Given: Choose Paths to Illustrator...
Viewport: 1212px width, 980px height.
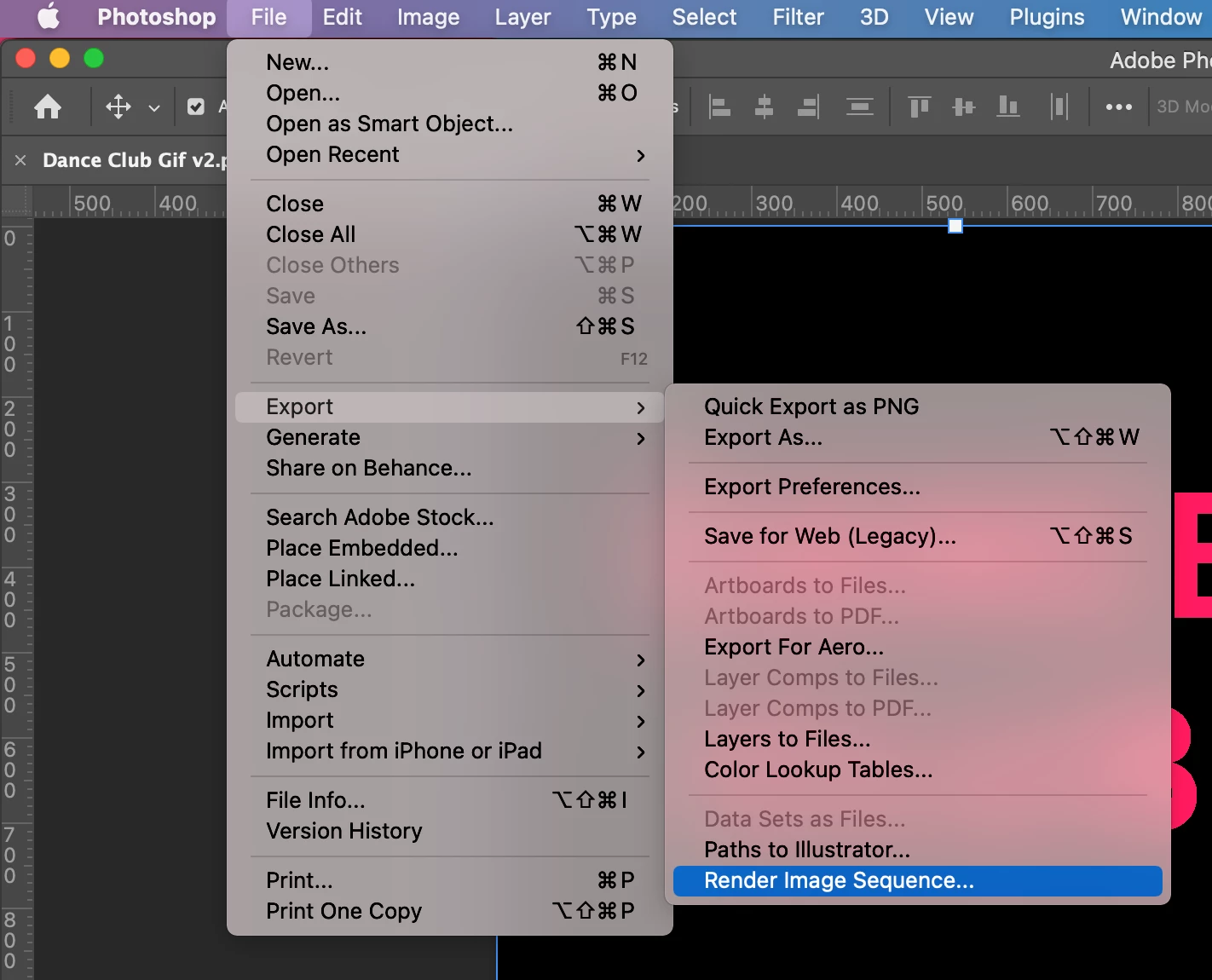Looking at the screenshot, I should click(918, 850).
